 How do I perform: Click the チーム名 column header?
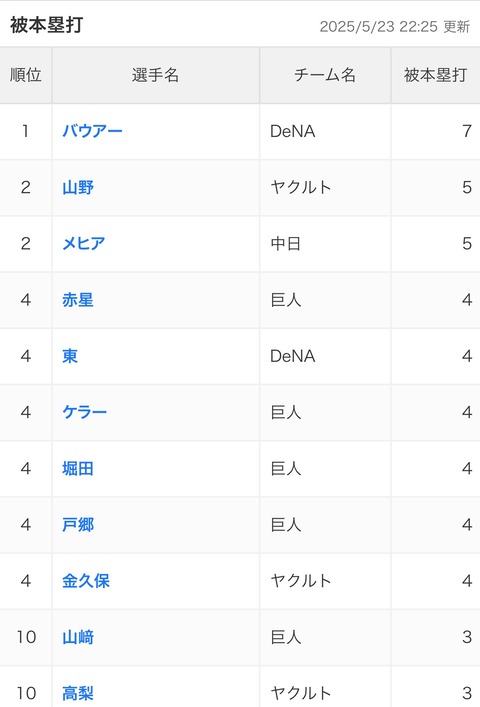(325, 75)
